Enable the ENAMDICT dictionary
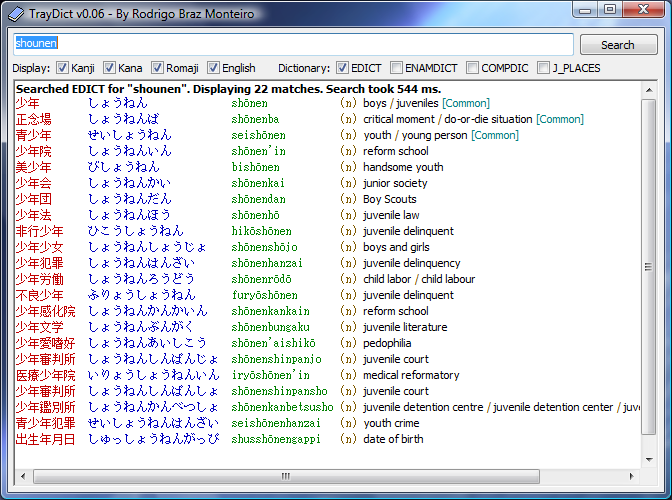The height and width of the screenshot is (500, 672). (x=397, y=68)
